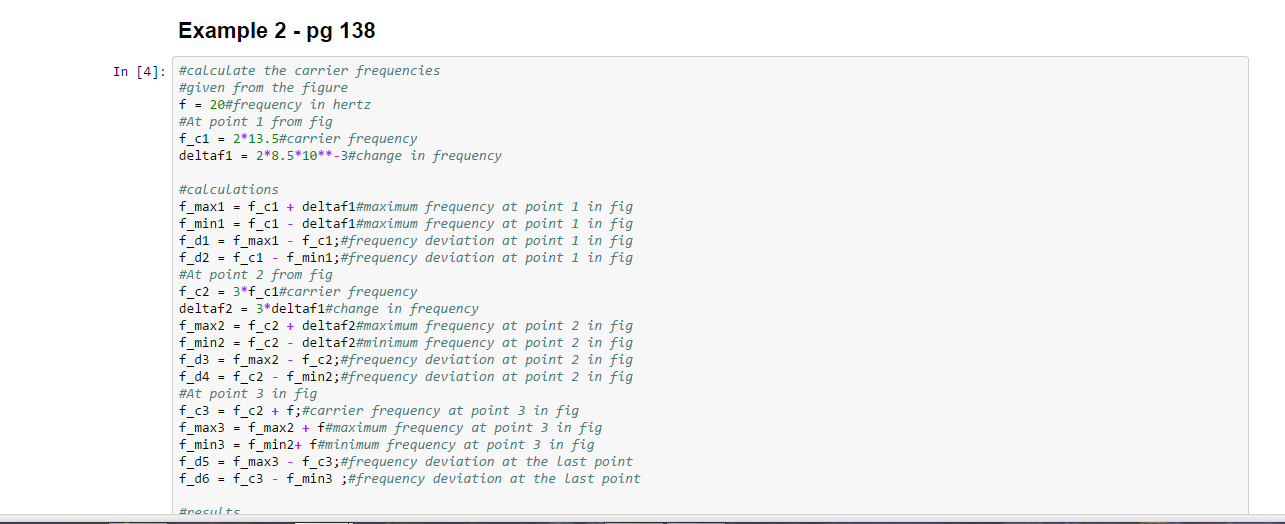Click the "#At point 2 from fig" comment
The width and height of the screenshot is (1285, 524).
point(255,275)
